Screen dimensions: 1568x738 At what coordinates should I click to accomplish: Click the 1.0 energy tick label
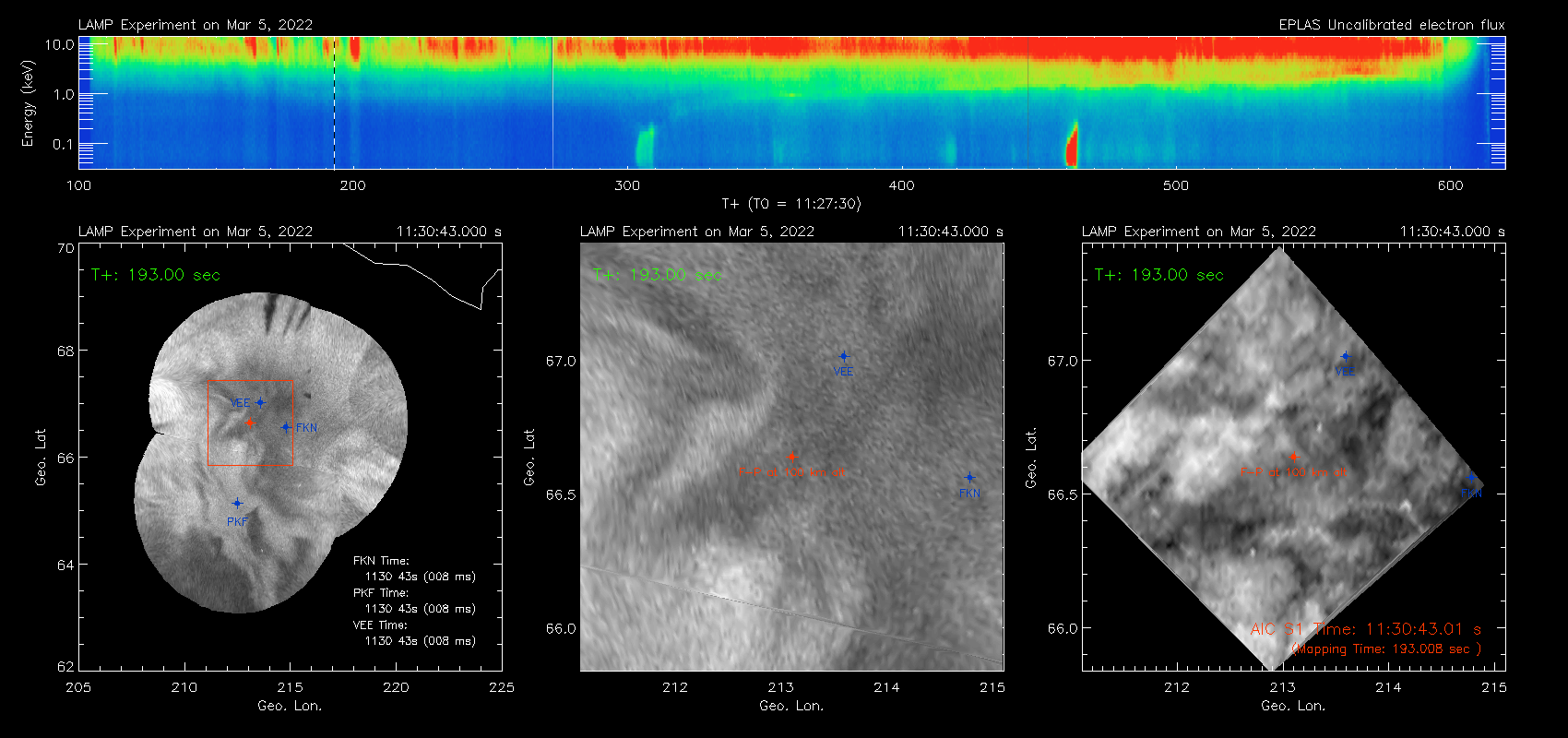[x=64, y=94]
